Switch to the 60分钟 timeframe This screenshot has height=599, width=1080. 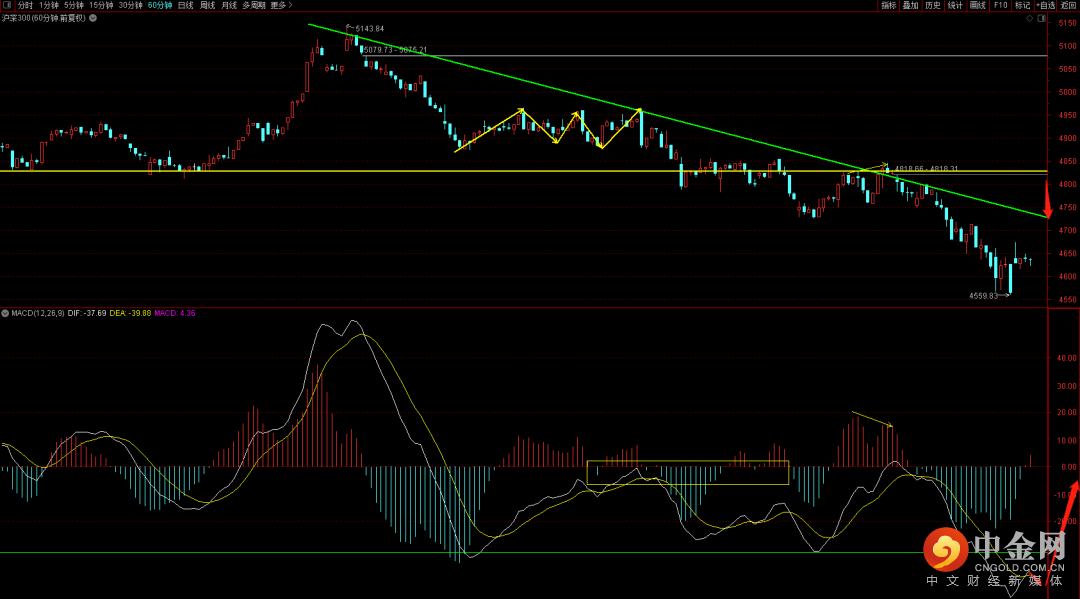click(x=159, y=5)
